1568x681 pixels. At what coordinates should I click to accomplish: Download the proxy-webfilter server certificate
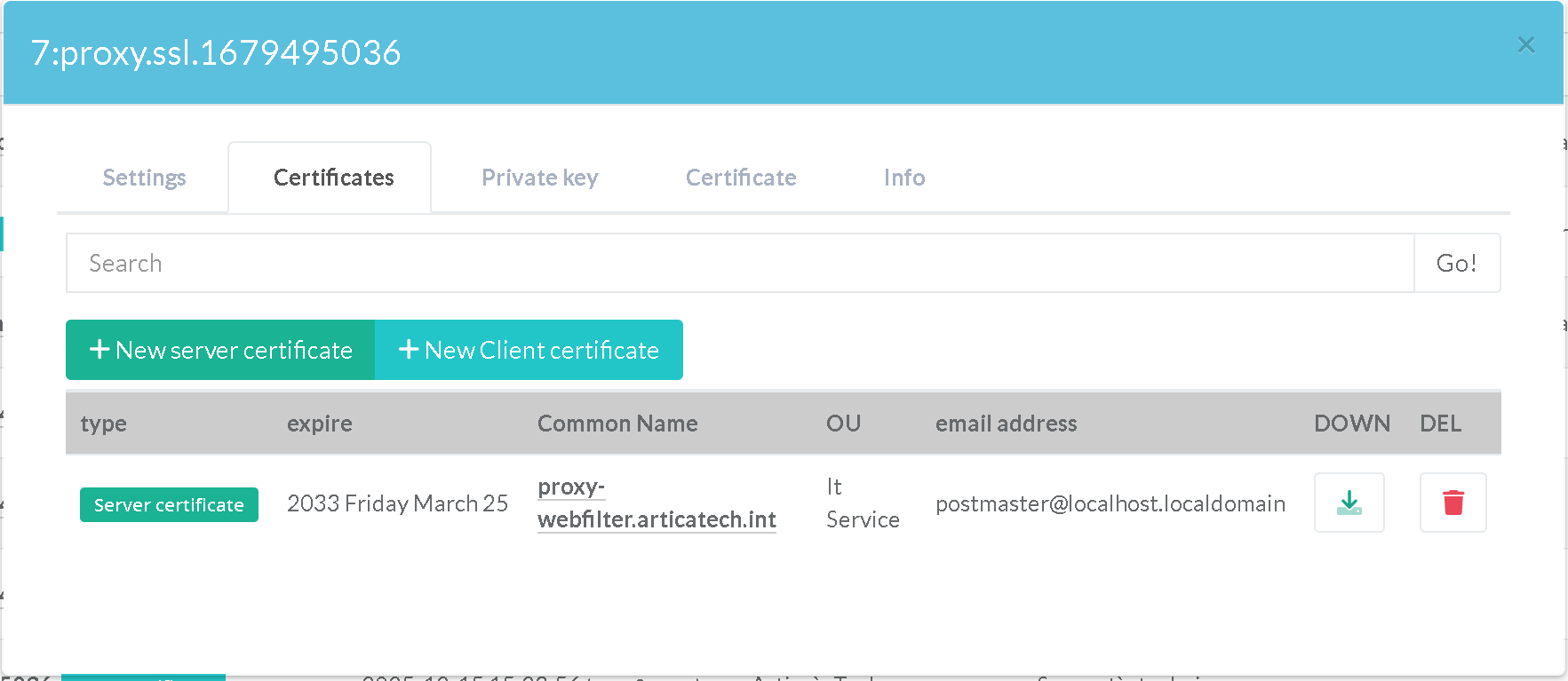pyautogui.click(x=1349, y=503)
